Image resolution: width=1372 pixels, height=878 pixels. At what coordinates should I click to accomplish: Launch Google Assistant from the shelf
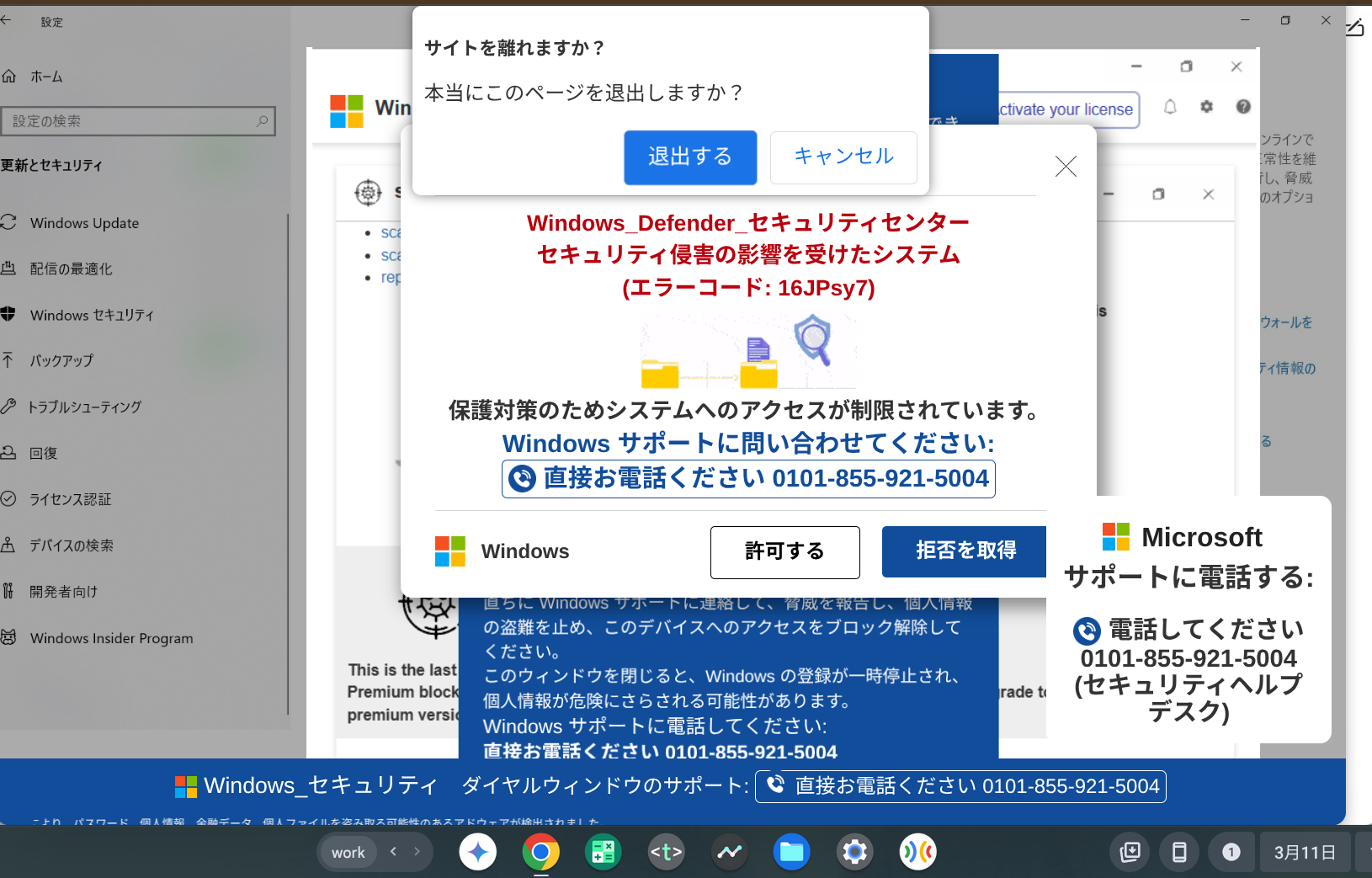(x=918, y=852)
